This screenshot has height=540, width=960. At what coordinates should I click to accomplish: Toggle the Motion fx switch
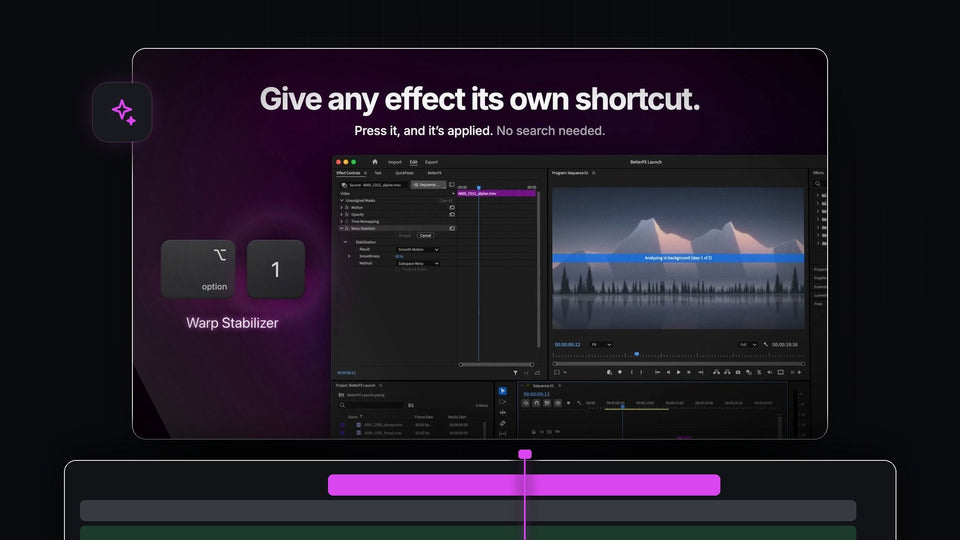(x=347, y=208)
